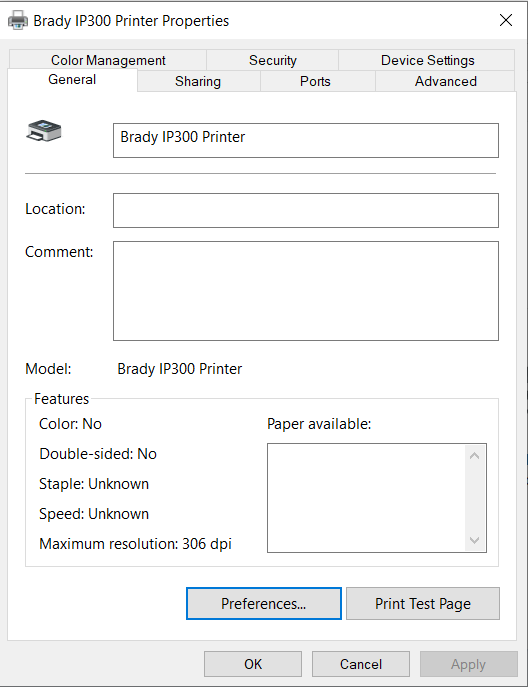Switch to the Color Management tab

pos(108,60)
